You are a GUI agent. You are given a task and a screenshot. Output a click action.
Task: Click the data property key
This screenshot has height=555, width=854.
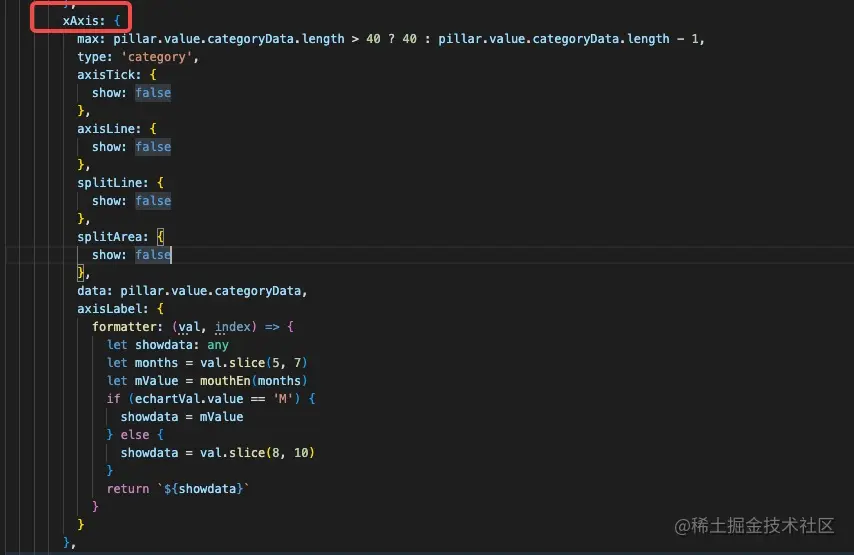click(92, 291)
